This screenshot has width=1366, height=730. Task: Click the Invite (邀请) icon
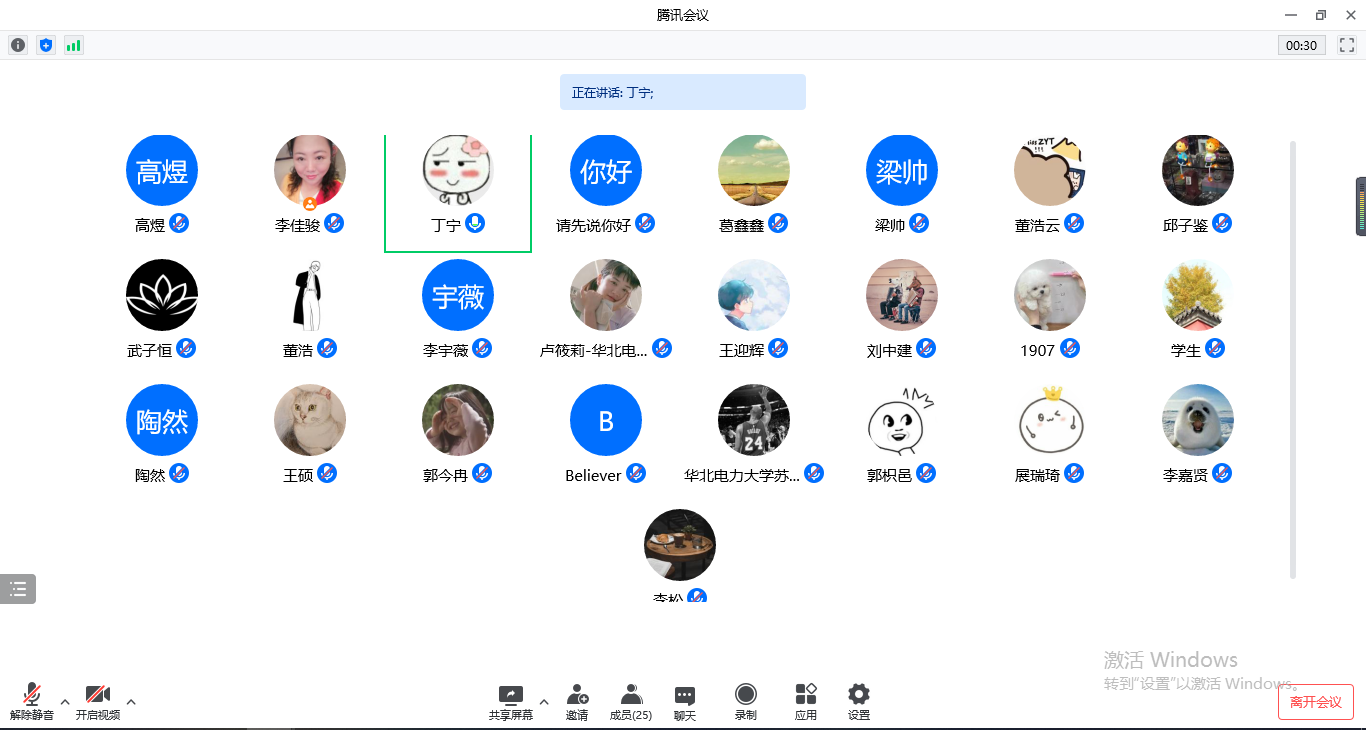577,702
